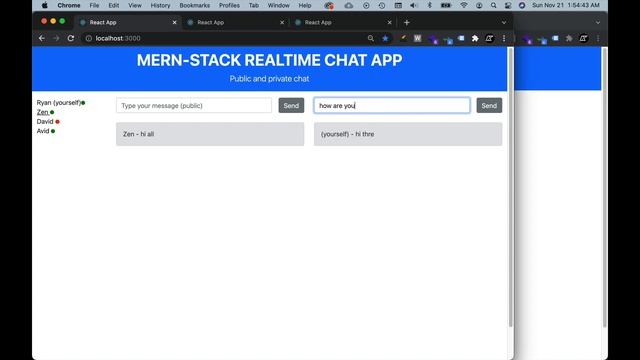Image resolution: width=640 pixels, height=360 pixels.
Task: Open Control Center in the menu bar
Action: (x=508, y=5)
